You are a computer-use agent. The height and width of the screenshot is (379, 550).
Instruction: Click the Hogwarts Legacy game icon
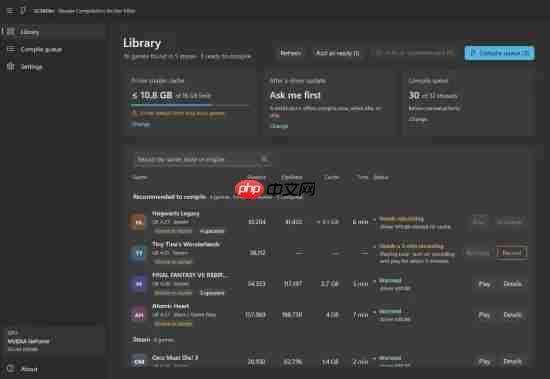pyautogui.click(x=138, y=222)
